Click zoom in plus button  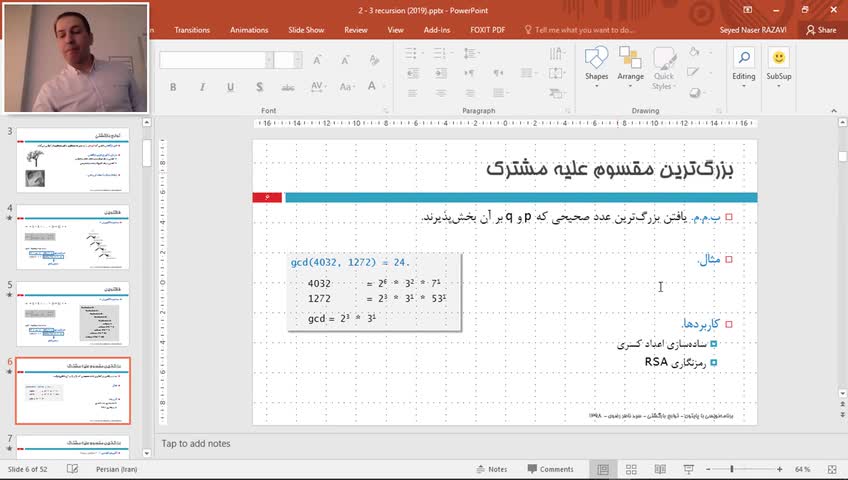(780, 469)
